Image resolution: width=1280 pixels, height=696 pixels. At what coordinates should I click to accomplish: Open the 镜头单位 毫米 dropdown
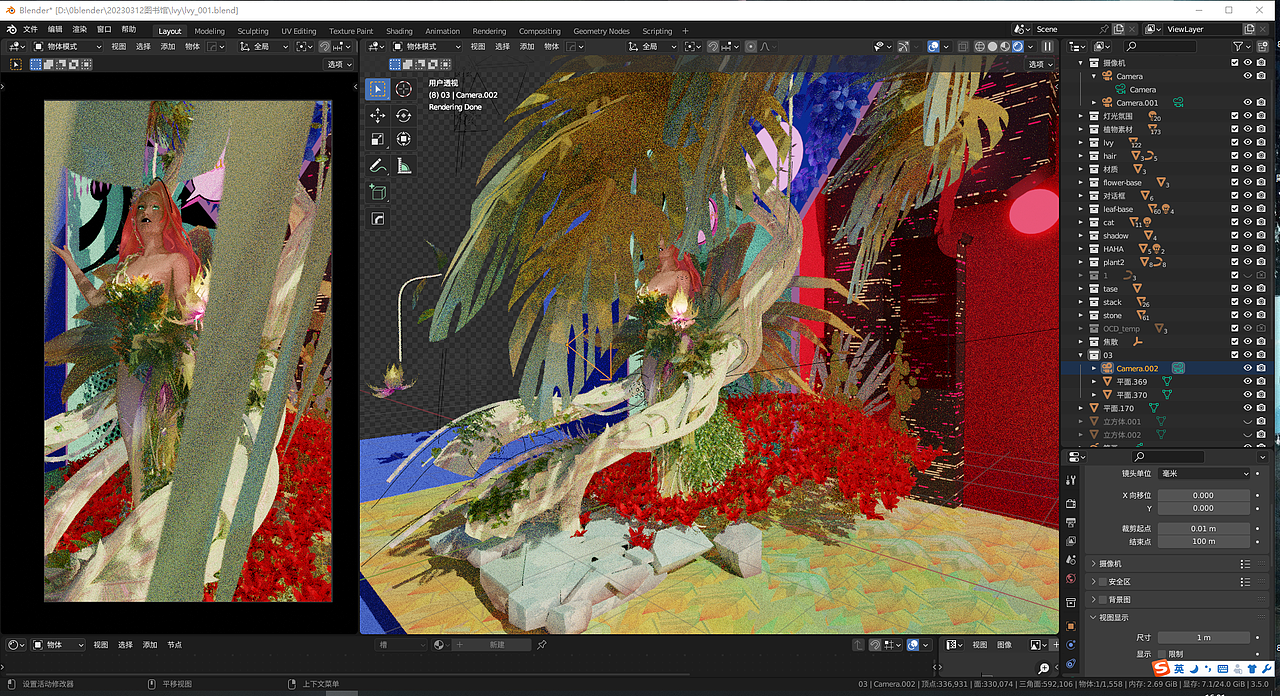pyautogui.click(x=1204, y=473)
